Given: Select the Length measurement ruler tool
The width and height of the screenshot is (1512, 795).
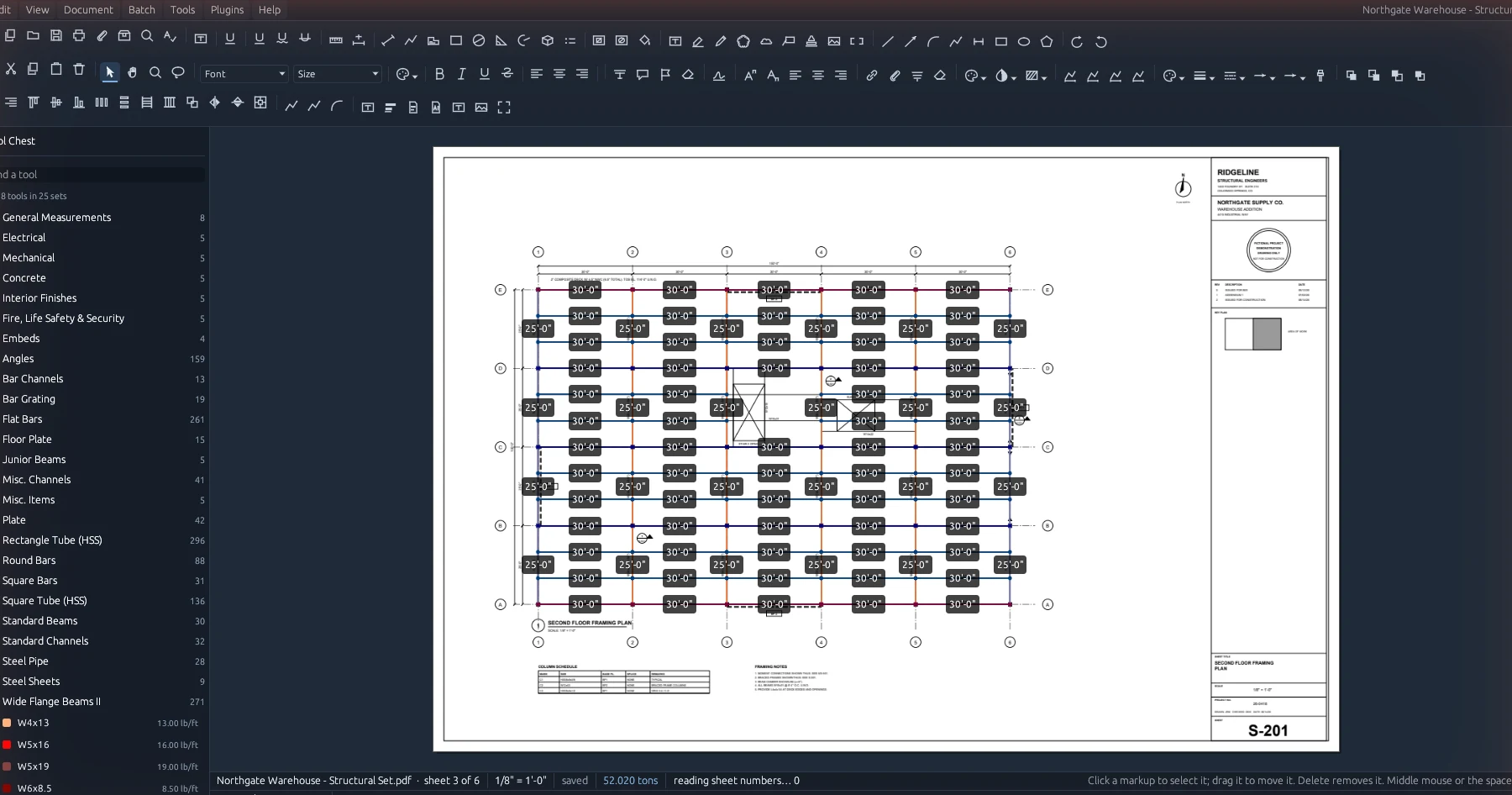Looking at the screenshot, I should point(336,40).
